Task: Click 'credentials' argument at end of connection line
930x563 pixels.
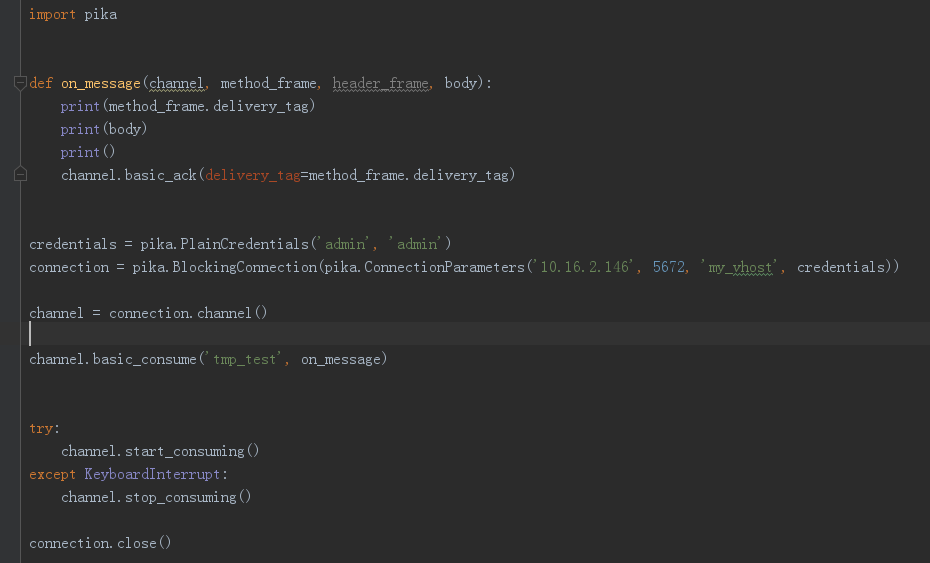Action: pyautogui.click(x=840, y=268)
